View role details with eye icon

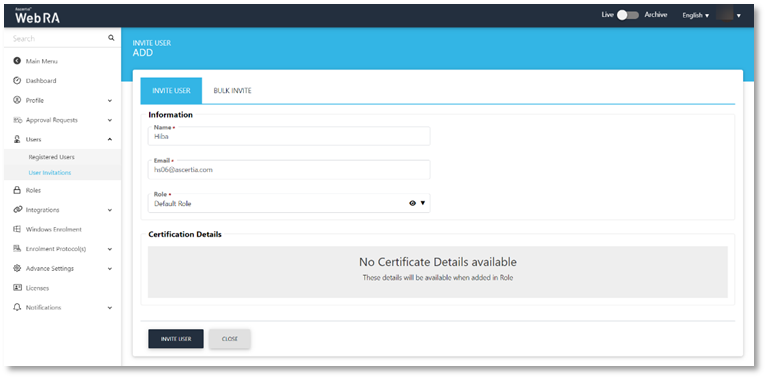412,203
